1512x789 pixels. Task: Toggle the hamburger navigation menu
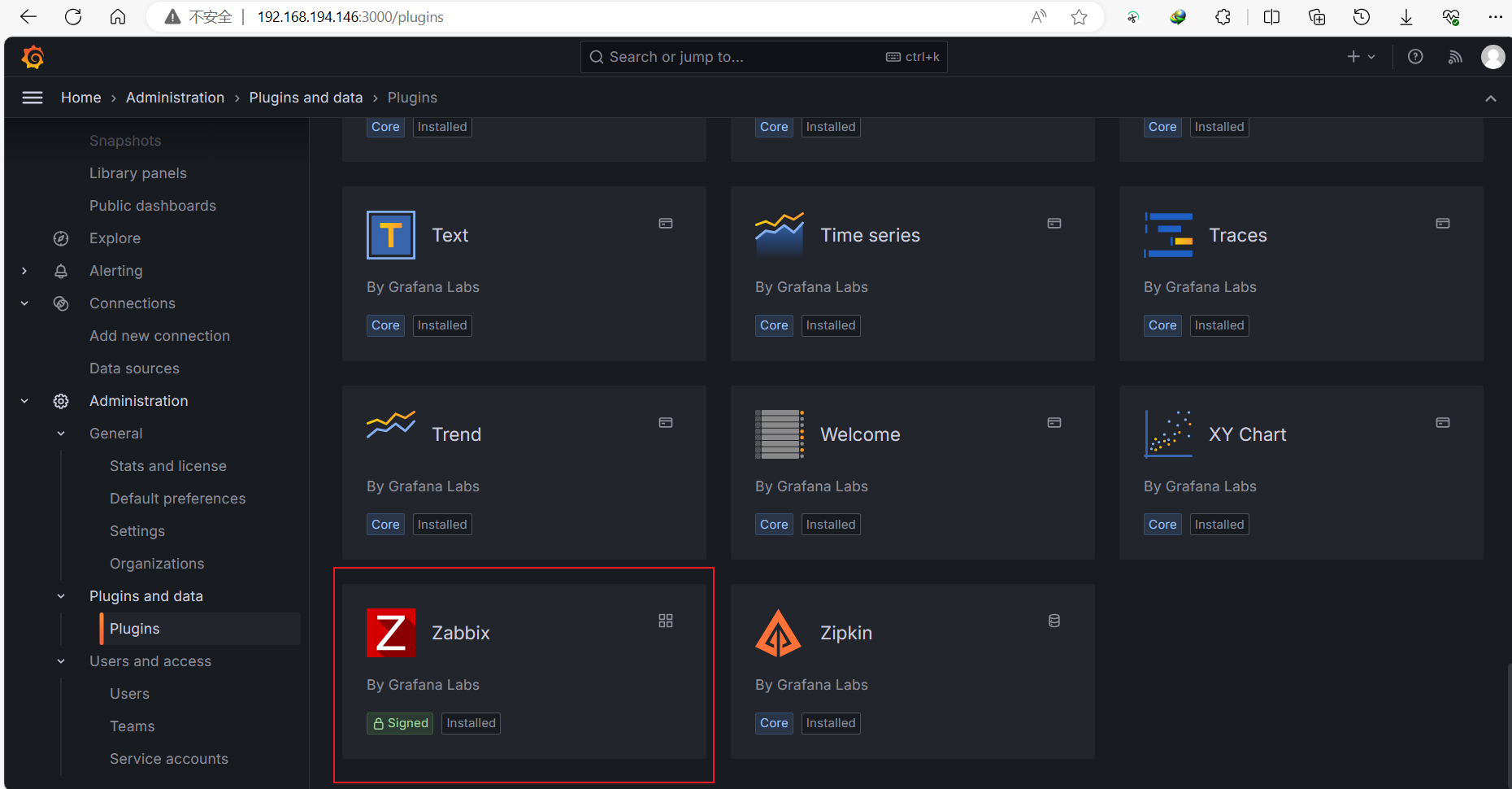click(33, 98)
